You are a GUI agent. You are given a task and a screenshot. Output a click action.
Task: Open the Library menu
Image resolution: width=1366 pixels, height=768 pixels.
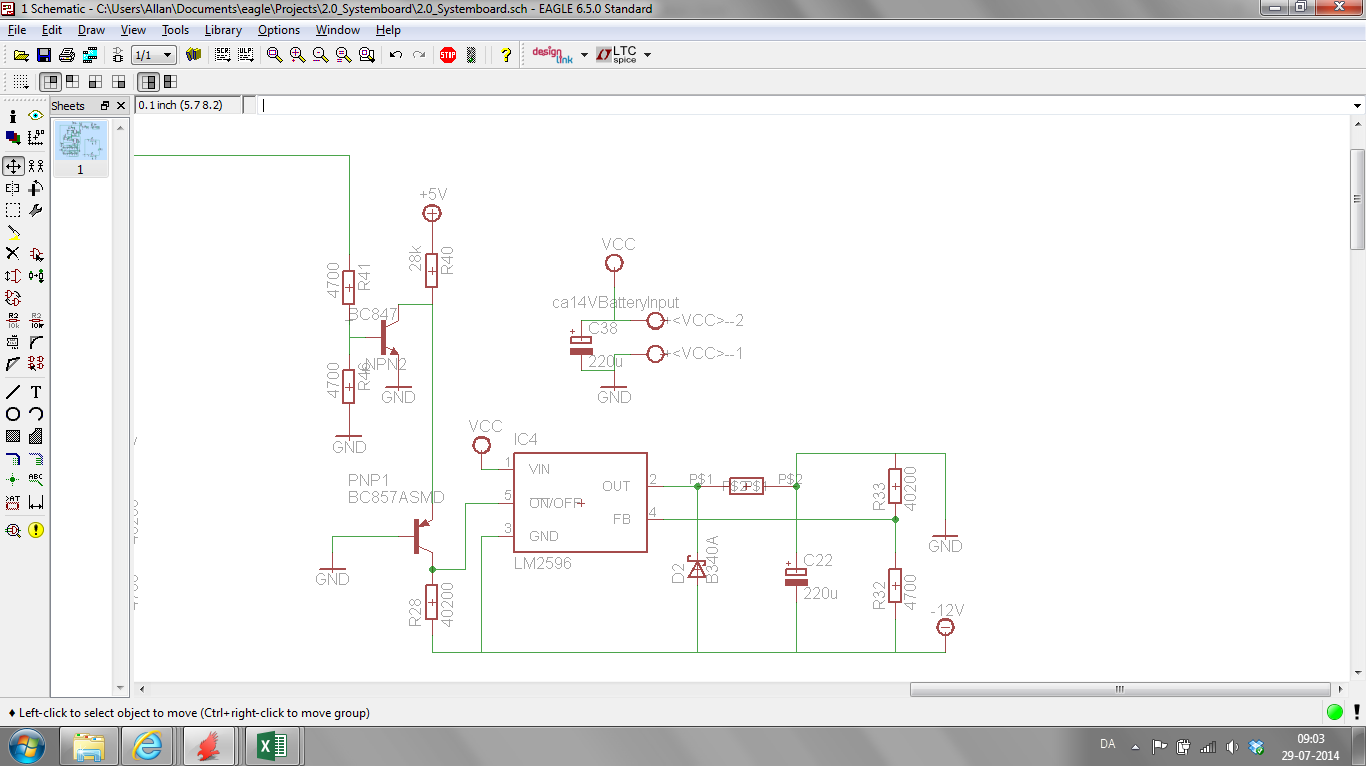pos(223,30)
